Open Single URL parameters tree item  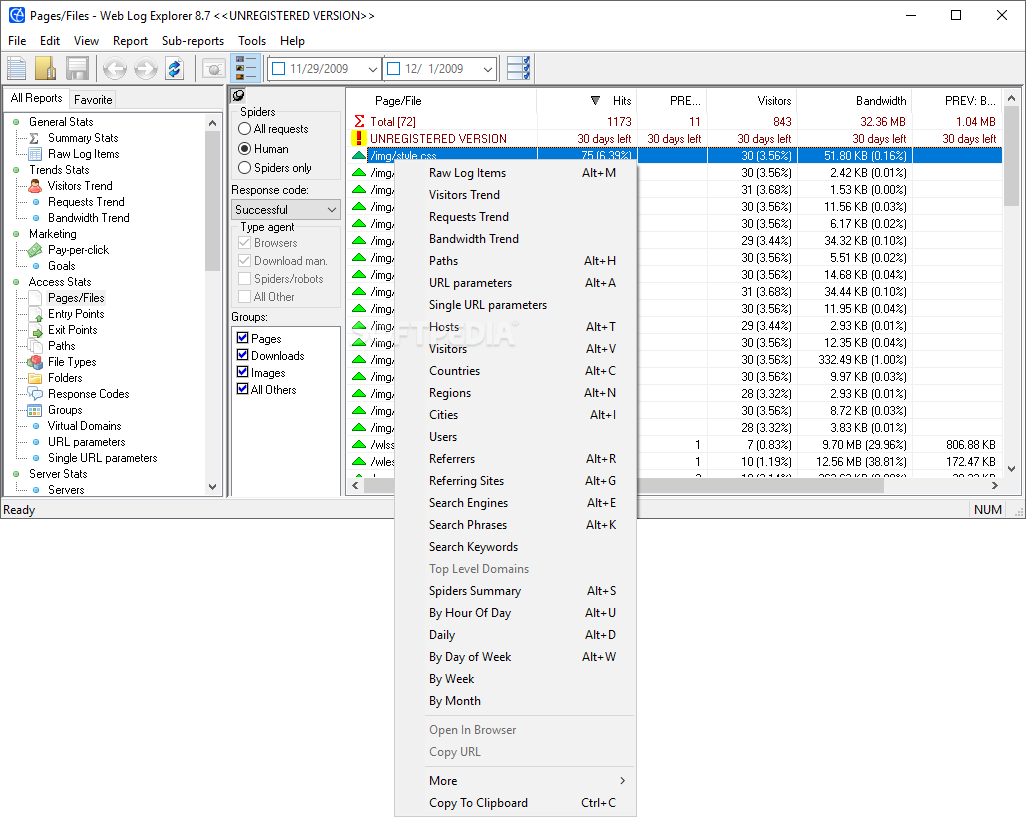tap(103, 458)
